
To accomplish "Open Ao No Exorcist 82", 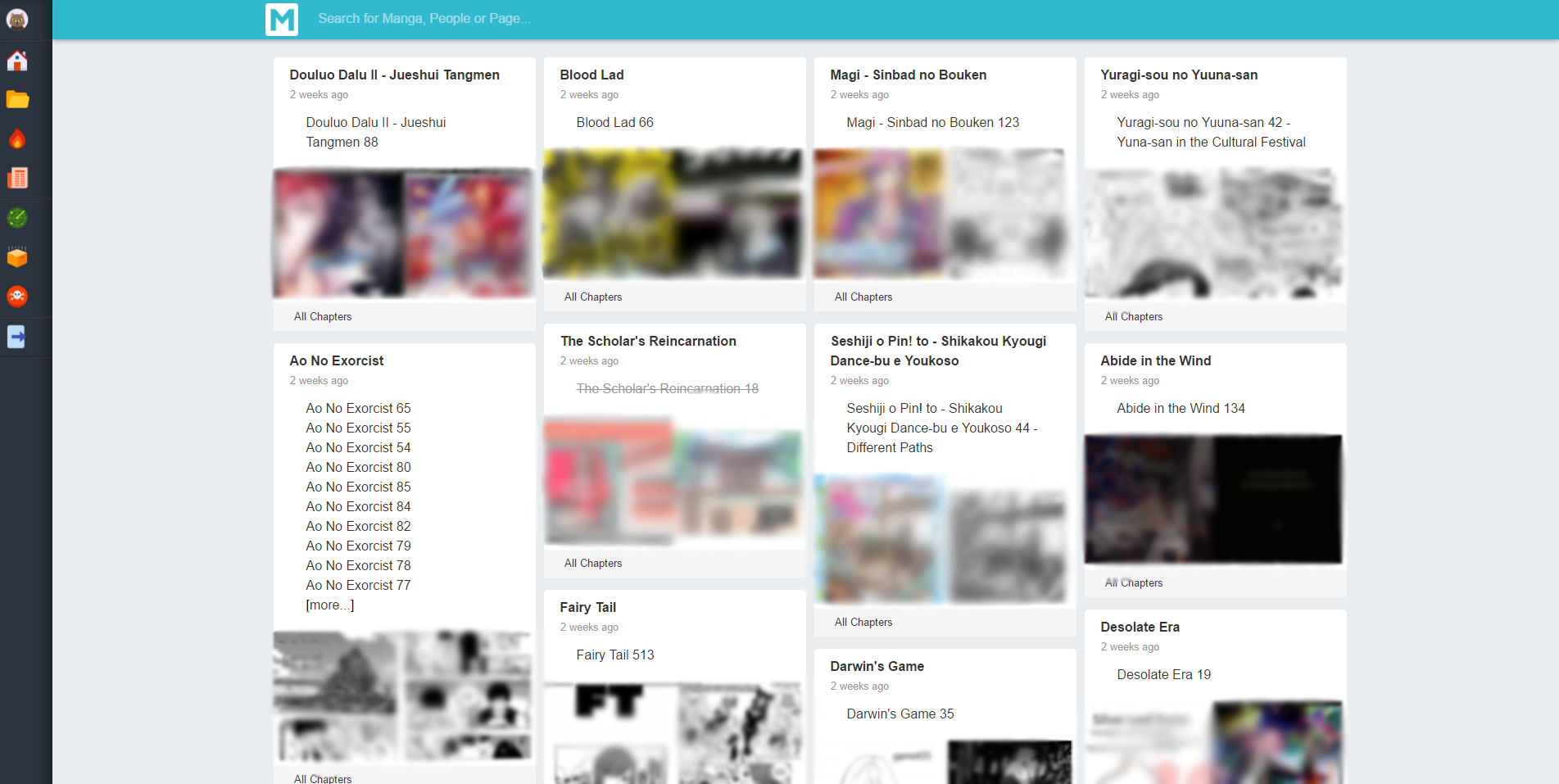I will (358, 526).
